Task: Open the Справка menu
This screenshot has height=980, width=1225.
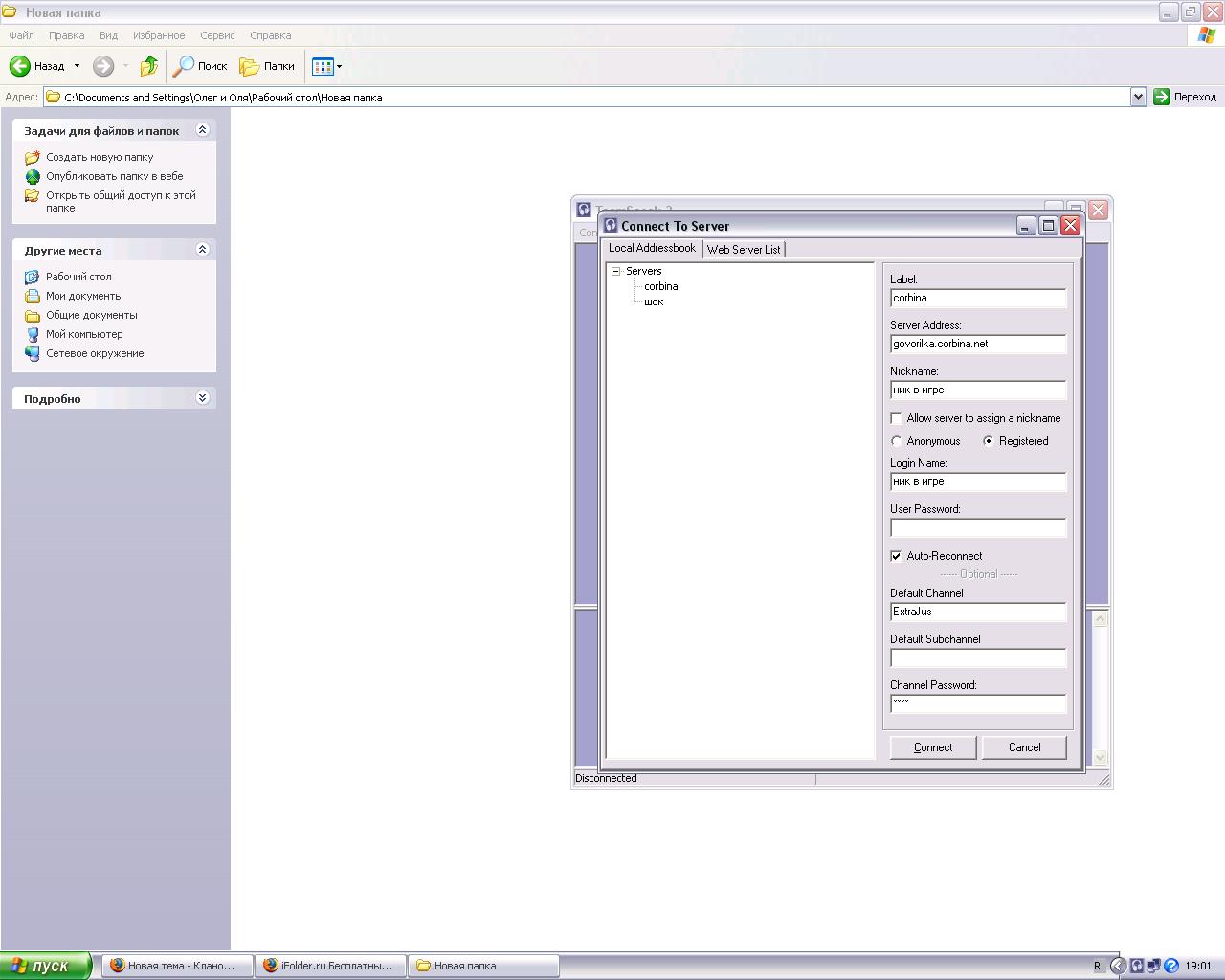Action: (x=270, y=35)
